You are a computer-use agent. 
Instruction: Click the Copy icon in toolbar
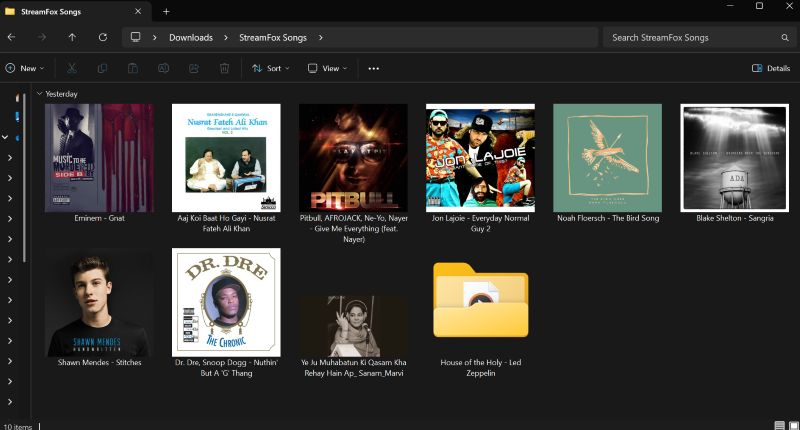(102, 69)
